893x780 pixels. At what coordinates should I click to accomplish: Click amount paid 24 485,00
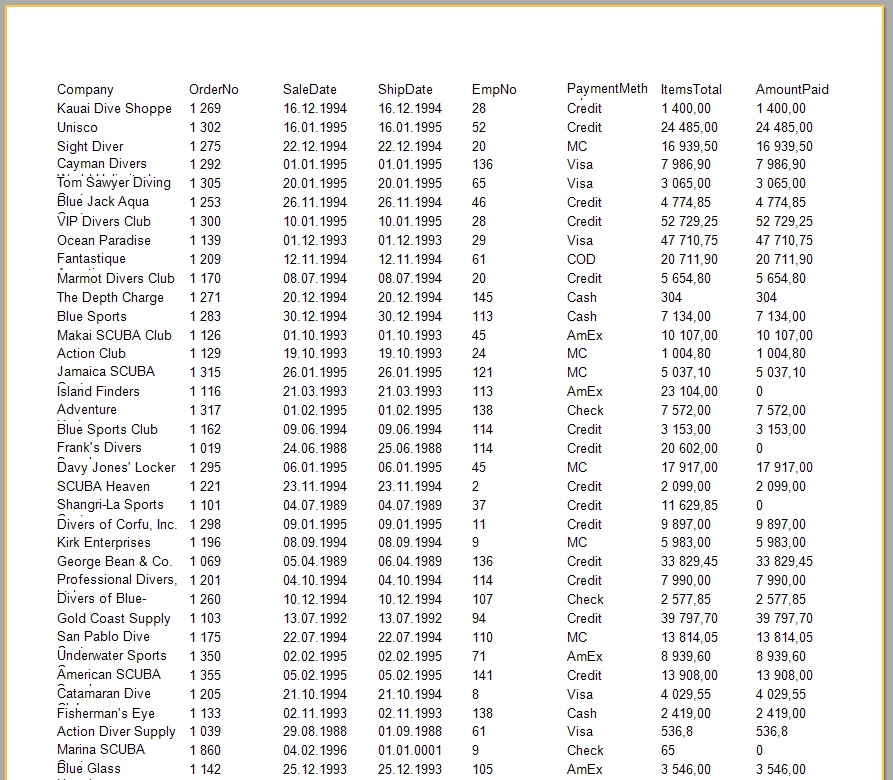click(x=784, y=128)
